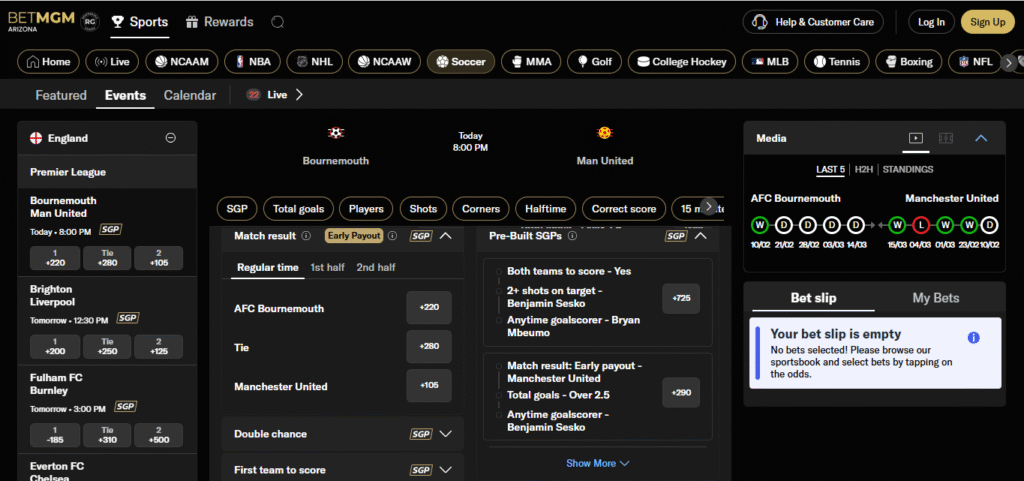Click the Sign Up button
Image resolution: width=1024 pixels, height=481 pixels.
pos(987,22)
